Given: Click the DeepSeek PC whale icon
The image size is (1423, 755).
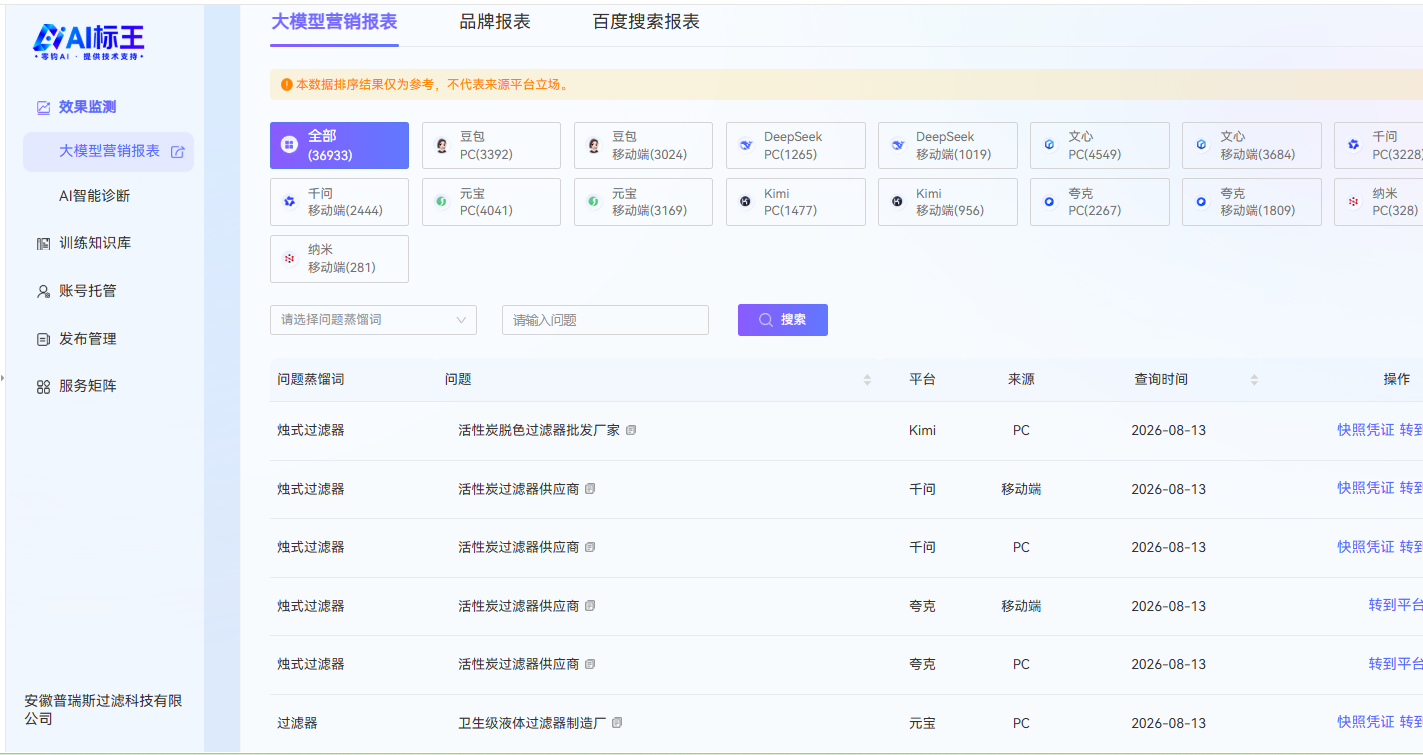Looking at the screenshot, I should (745, 145).
